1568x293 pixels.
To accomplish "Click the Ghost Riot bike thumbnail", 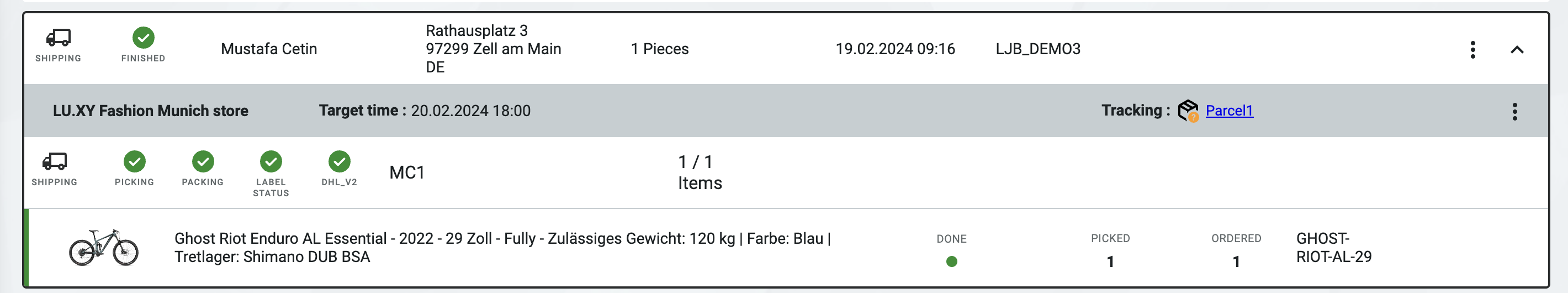I will point(103,247).
